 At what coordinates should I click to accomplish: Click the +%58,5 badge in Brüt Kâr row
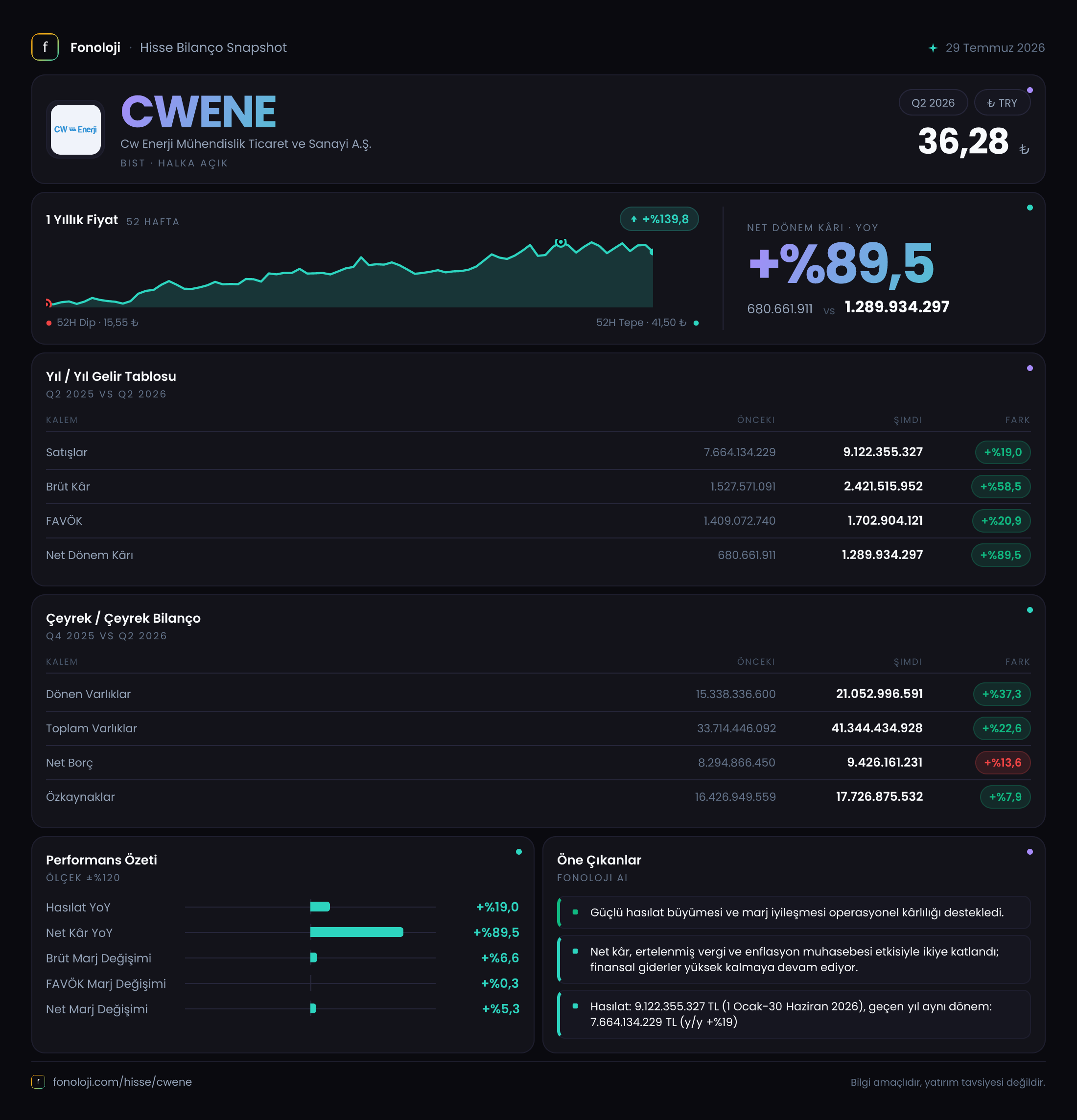(x=1001, y=486)
